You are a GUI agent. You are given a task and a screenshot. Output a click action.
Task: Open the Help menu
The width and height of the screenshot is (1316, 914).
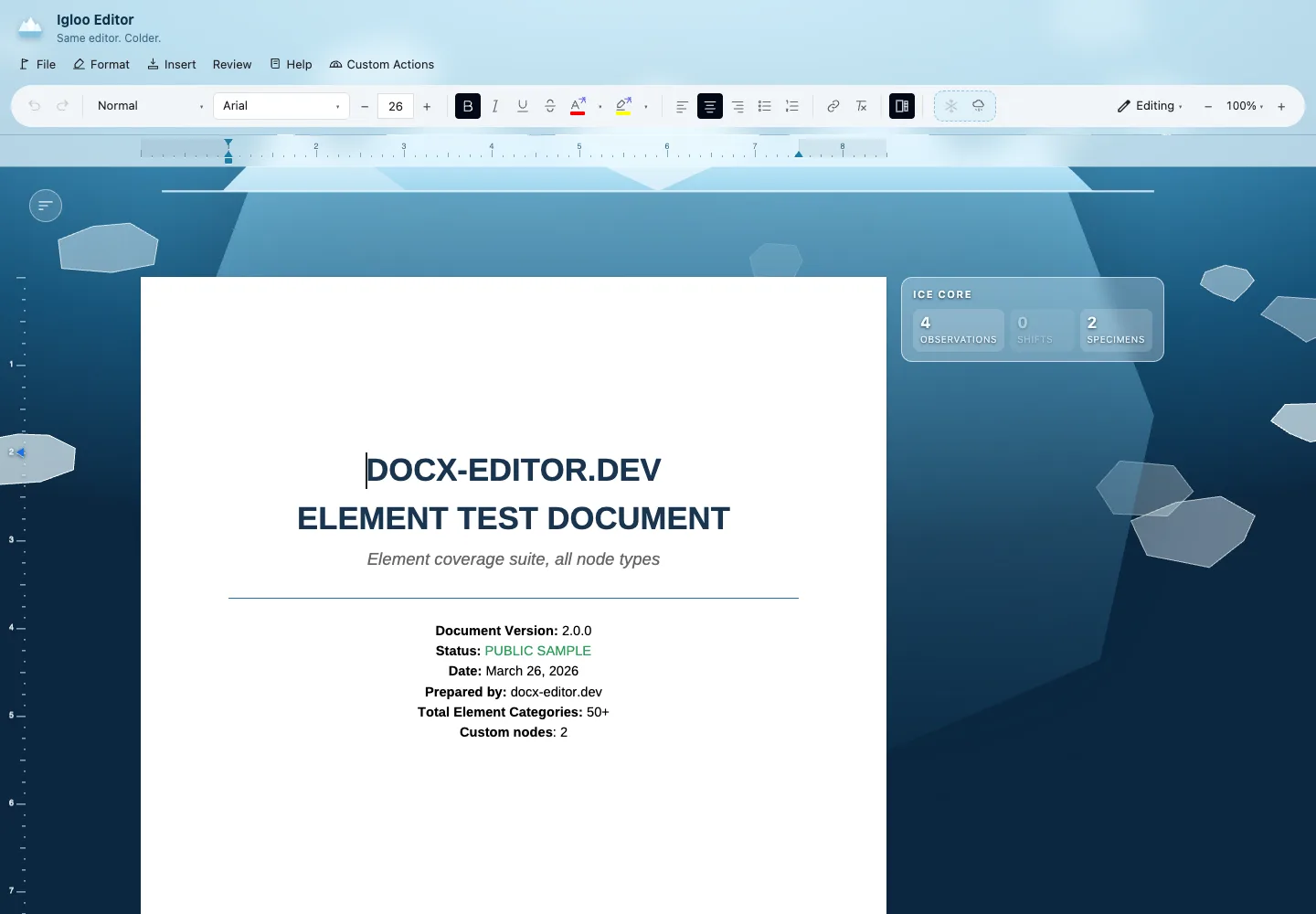coord(292,64)
